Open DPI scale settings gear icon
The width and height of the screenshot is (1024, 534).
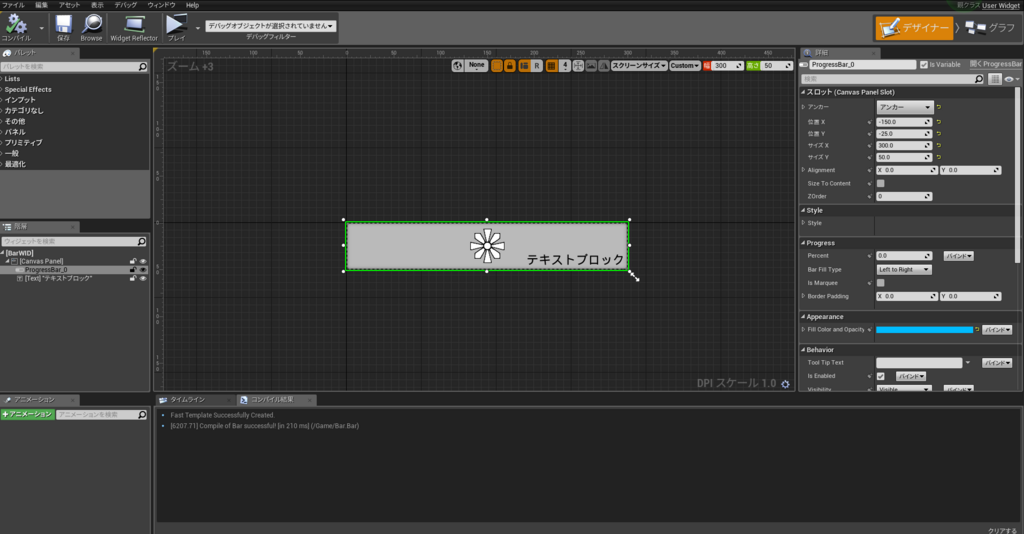point(786,384)
